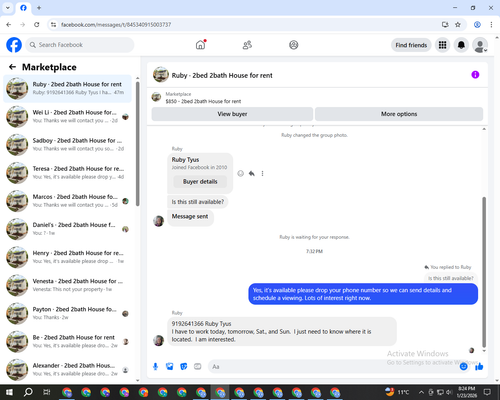Open the Groups icon in top navigation

pyautogui.click(x=294, y=45)
